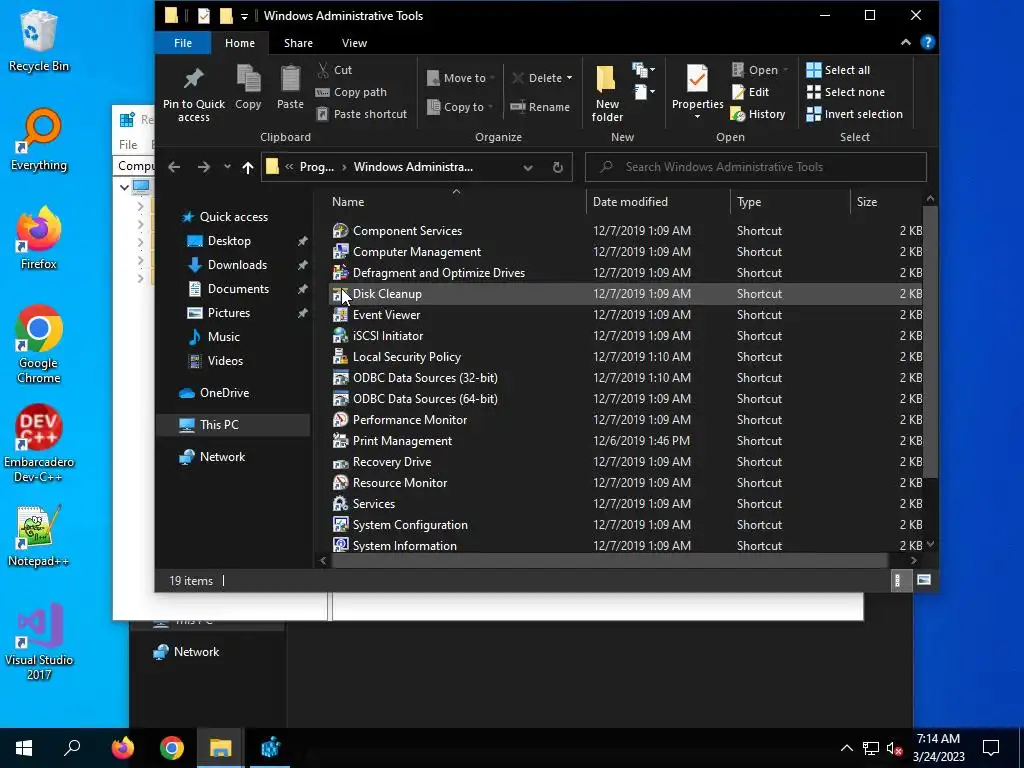1024x768 pixels.
Task: Click the blue Help question icon
Action: [x=927, y=42]
